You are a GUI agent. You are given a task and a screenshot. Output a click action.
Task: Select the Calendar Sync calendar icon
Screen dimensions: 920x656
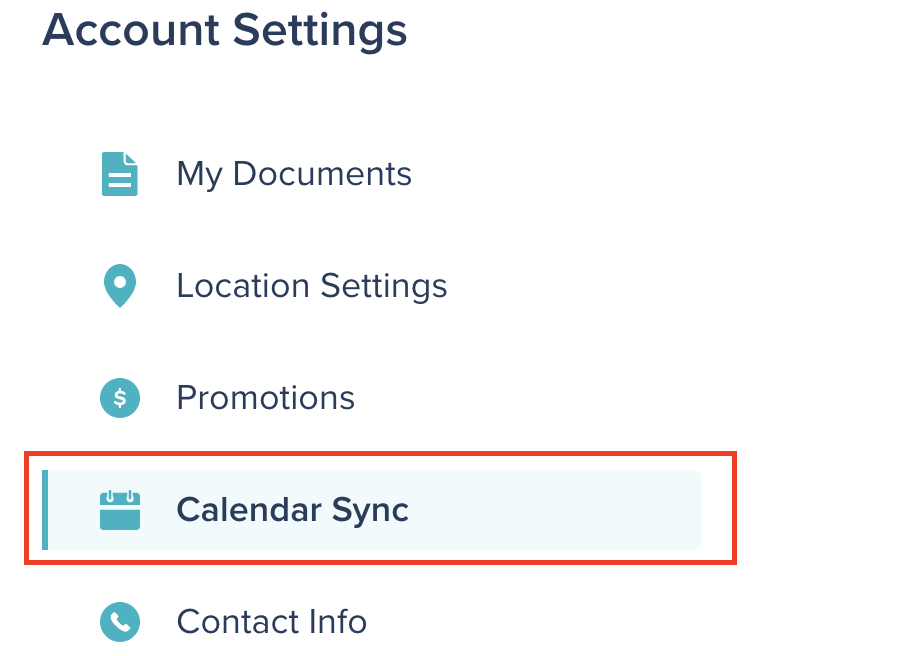click(120, 510)
